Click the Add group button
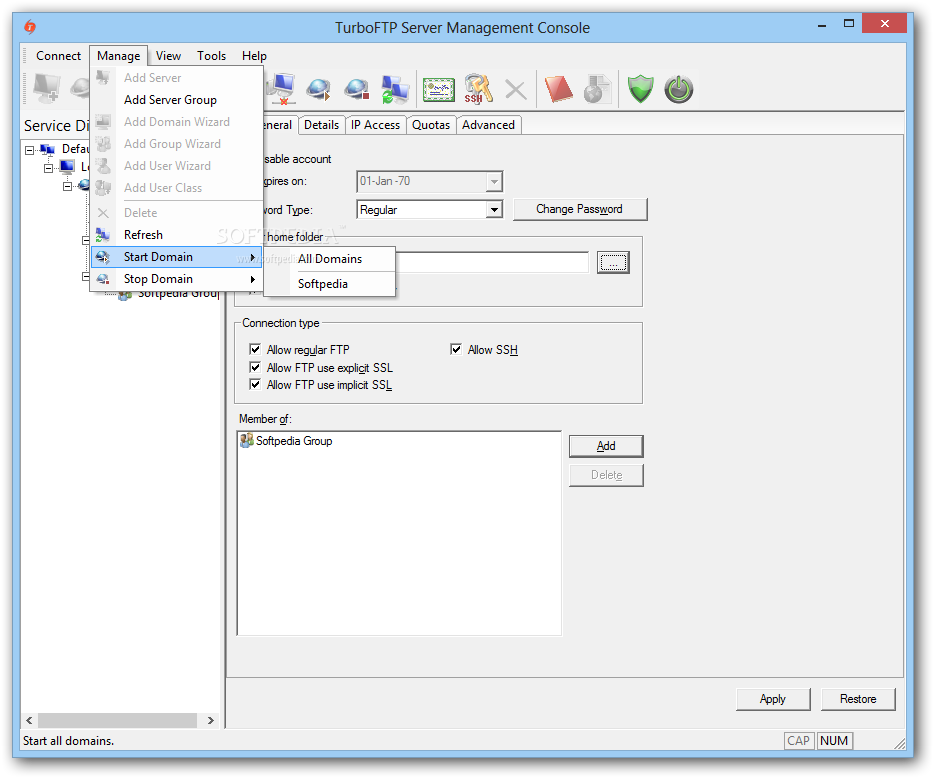 point(606,446)
